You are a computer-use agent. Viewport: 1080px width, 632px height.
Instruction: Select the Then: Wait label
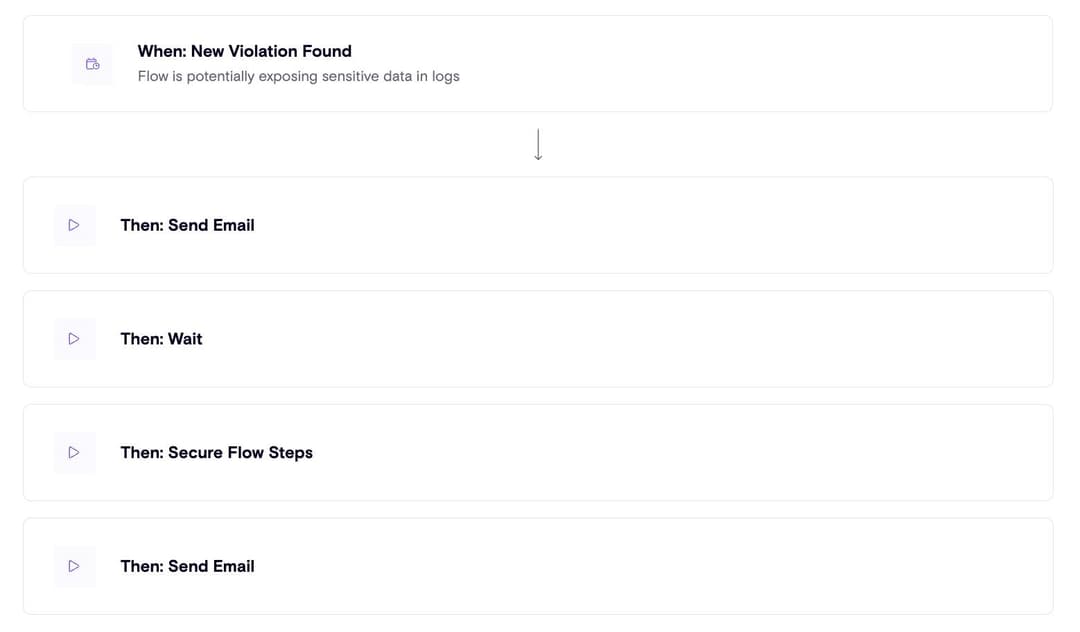[161, 339]
